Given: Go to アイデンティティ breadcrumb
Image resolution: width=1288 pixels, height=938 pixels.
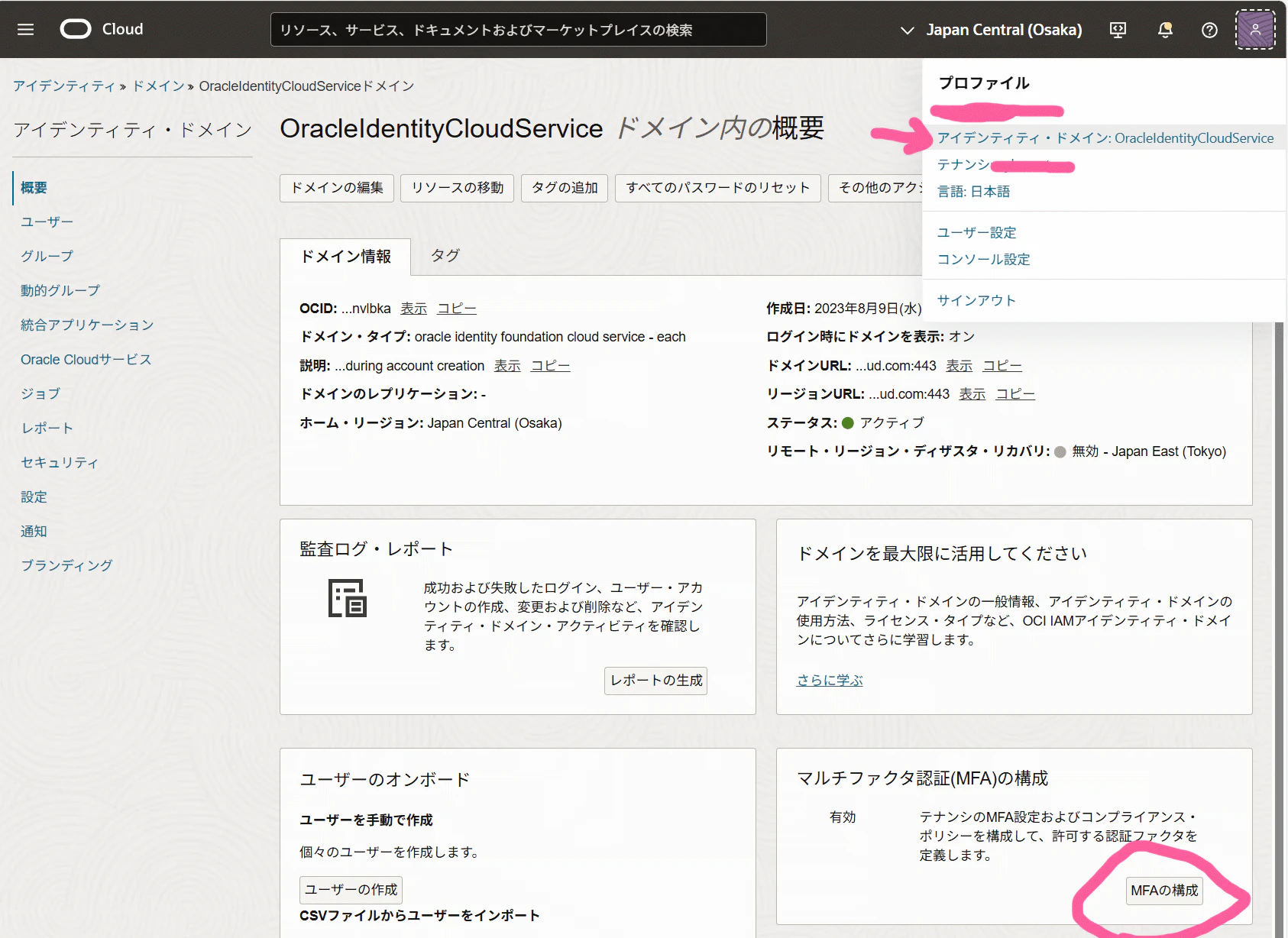Looking at the screenshot, I should 64,86.
